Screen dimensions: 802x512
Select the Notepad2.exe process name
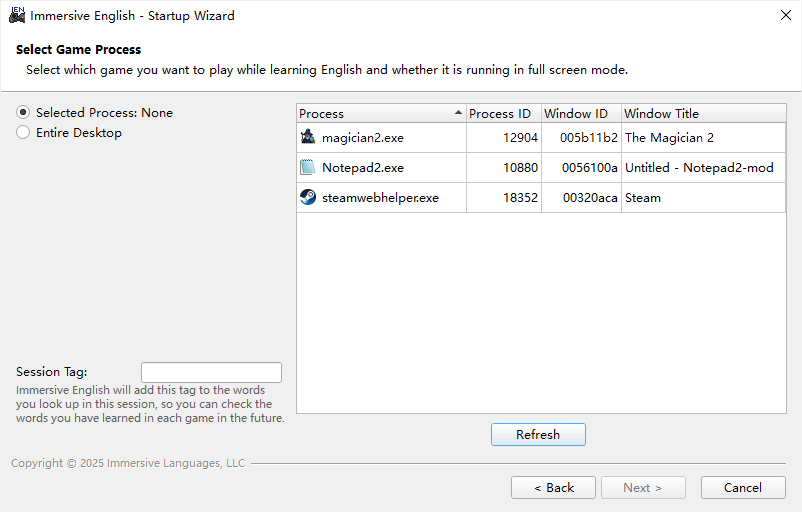(363, 168)
